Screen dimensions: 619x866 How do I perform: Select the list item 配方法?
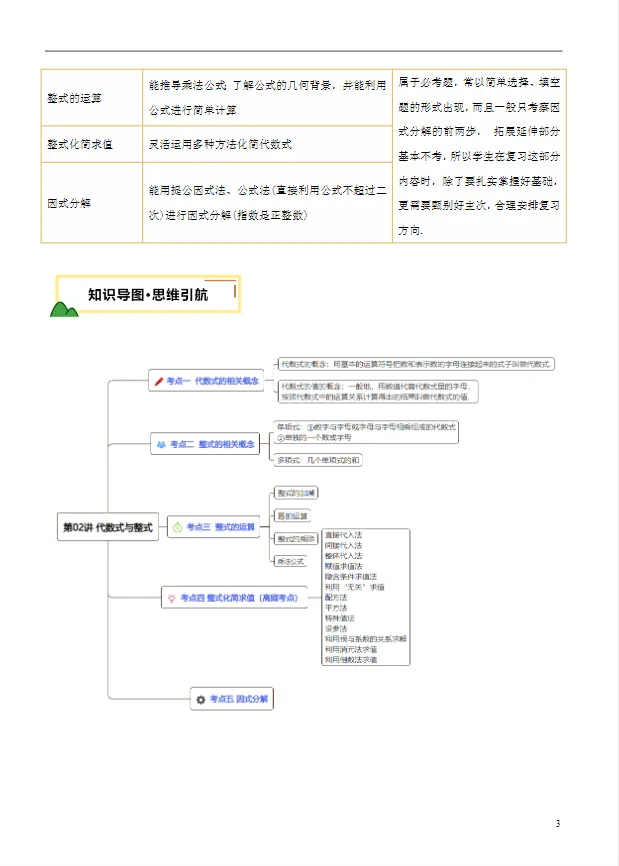pos(336,598)
